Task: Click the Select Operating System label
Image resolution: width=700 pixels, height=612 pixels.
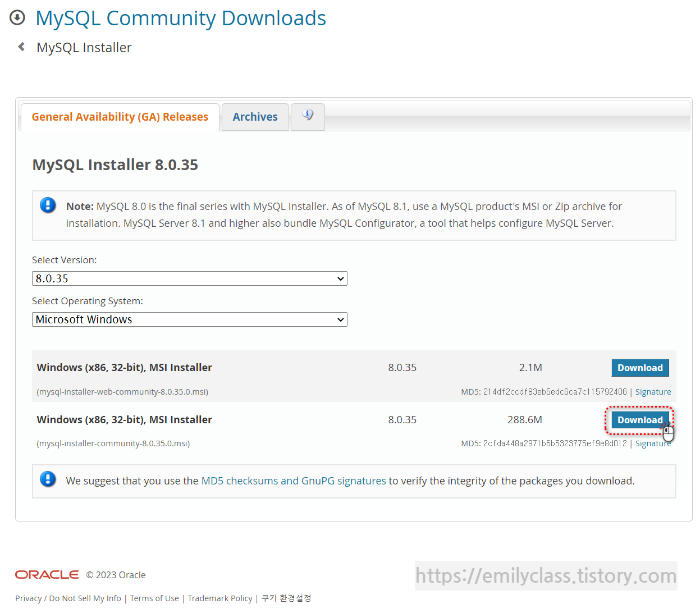Action: pyautogui.click(x=88, y=301)
